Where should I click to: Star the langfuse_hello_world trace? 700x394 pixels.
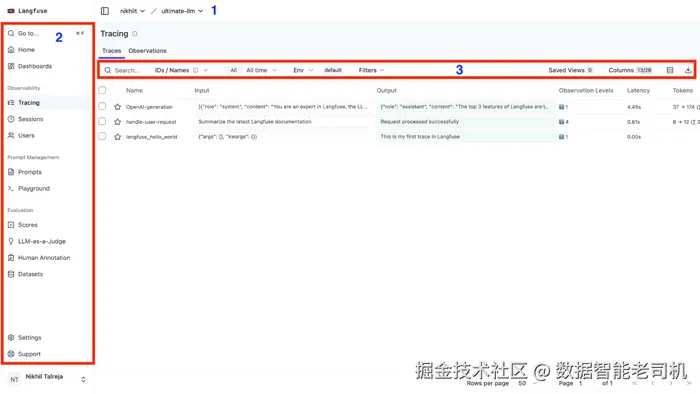(117, 137)
